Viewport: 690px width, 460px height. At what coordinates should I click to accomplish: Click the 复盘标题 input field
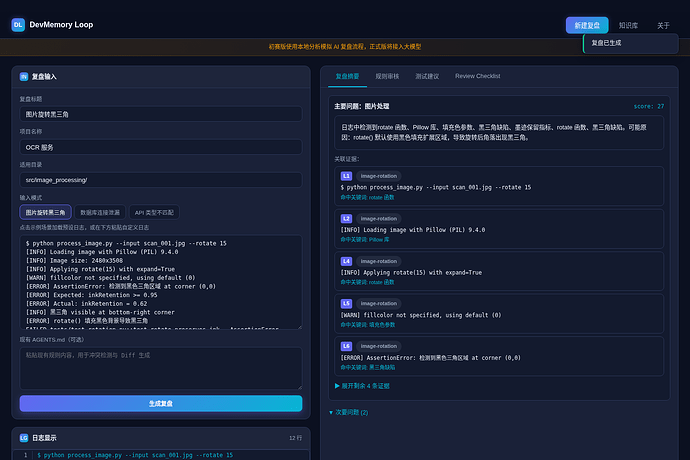161,114
